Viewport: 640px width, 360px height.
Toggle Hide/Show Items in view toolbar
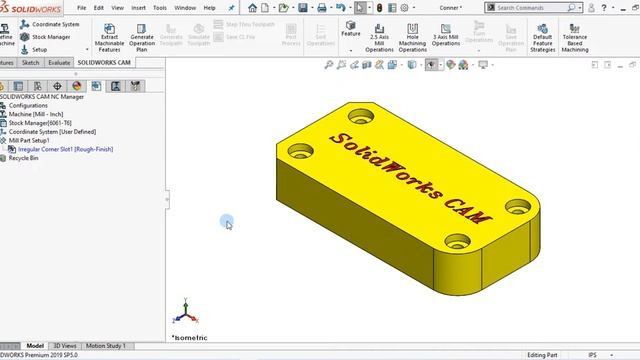coord(431,65)
